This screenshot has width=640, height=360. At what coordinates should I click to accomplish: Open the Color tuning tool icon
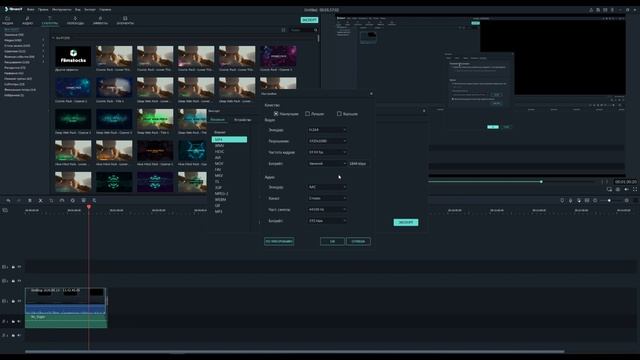73,200
